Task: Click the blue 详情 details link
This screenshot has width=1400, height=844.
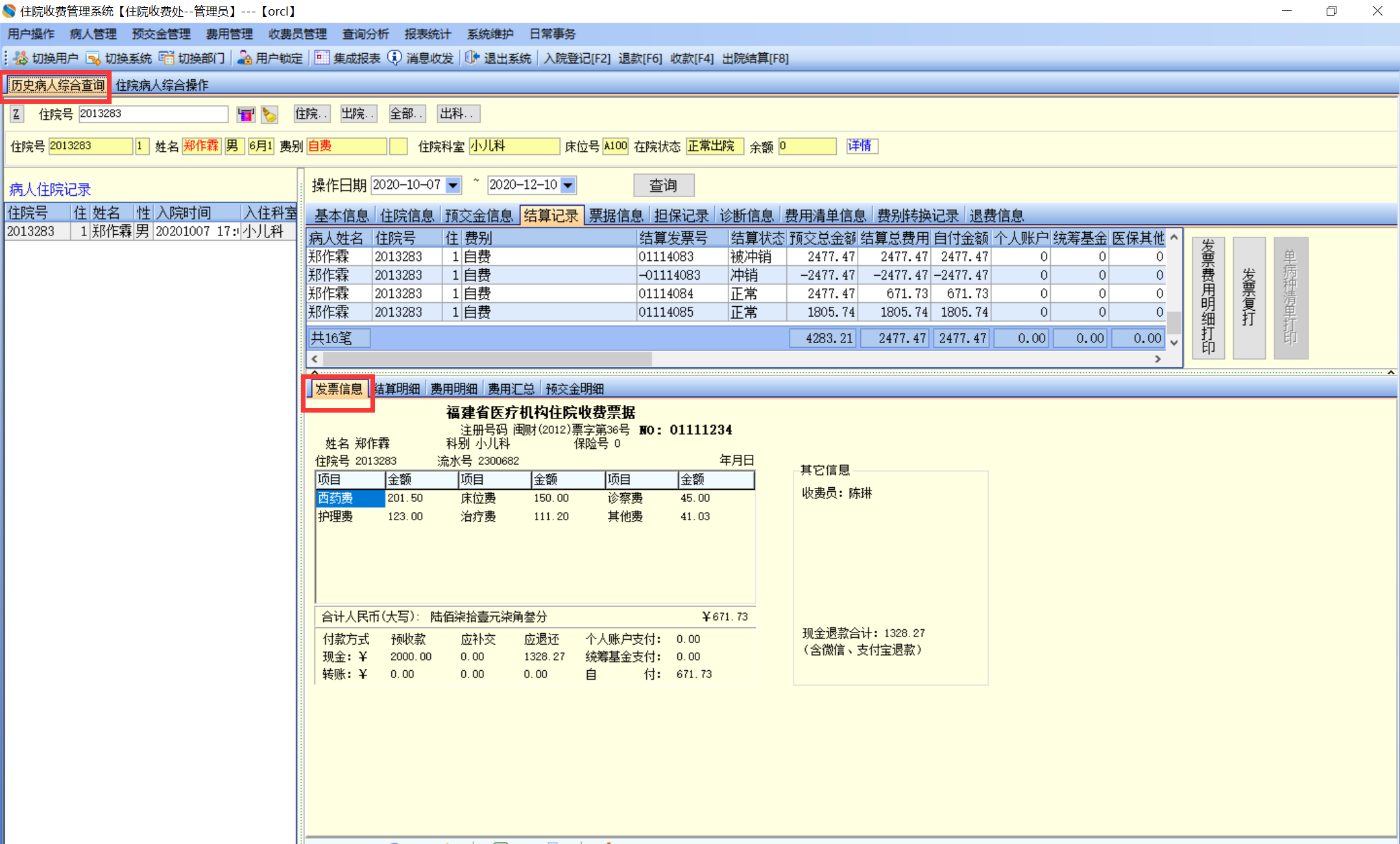Action: click(x=860, y=146)
